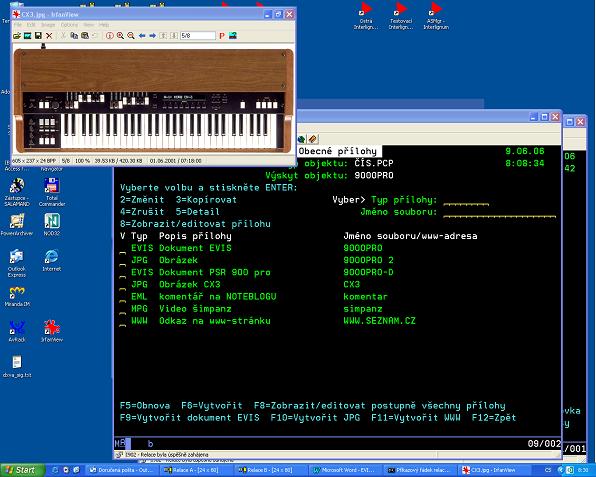Click the text file icon on the desktop

[17, 366]
